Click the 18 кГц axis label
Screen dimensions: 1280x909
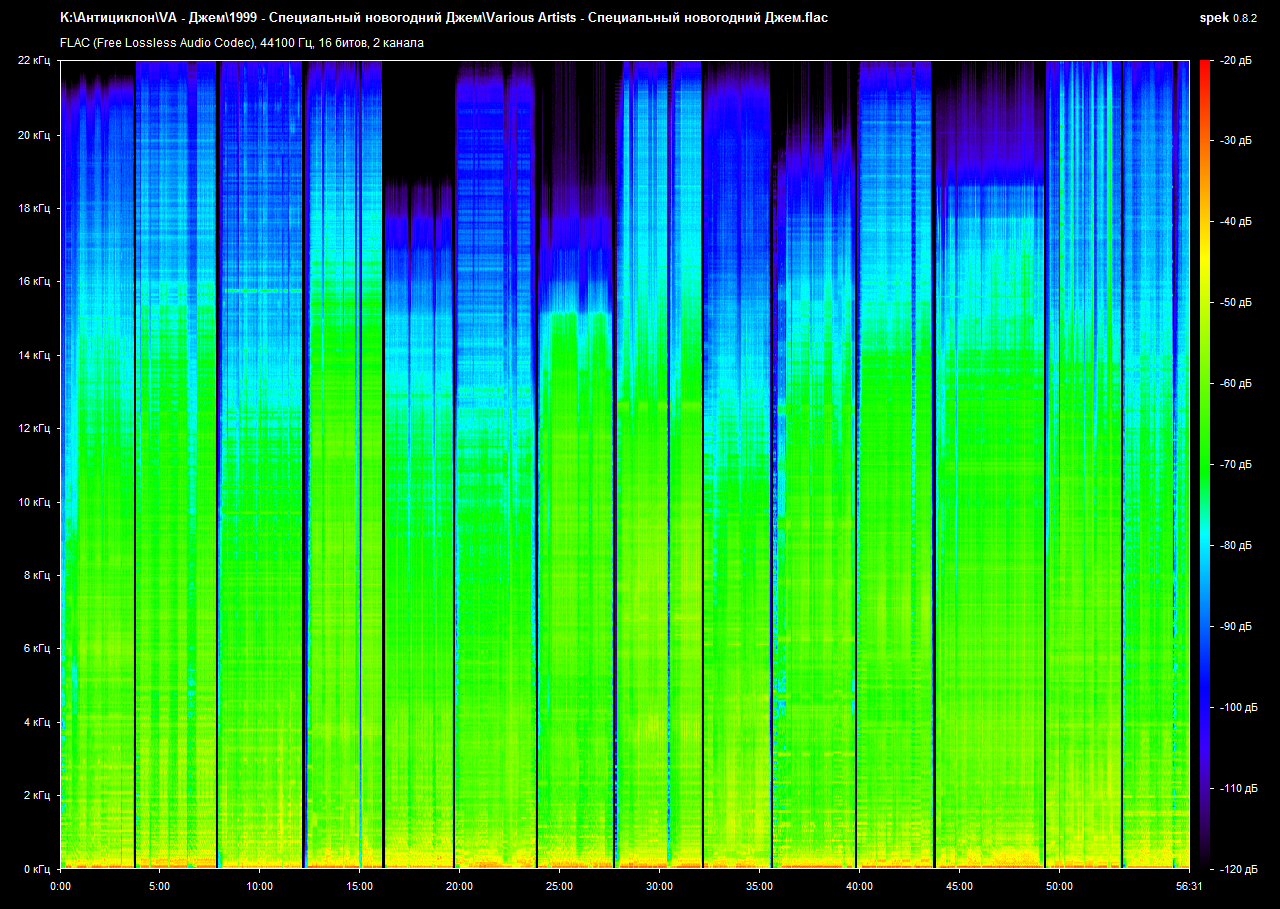34,208
